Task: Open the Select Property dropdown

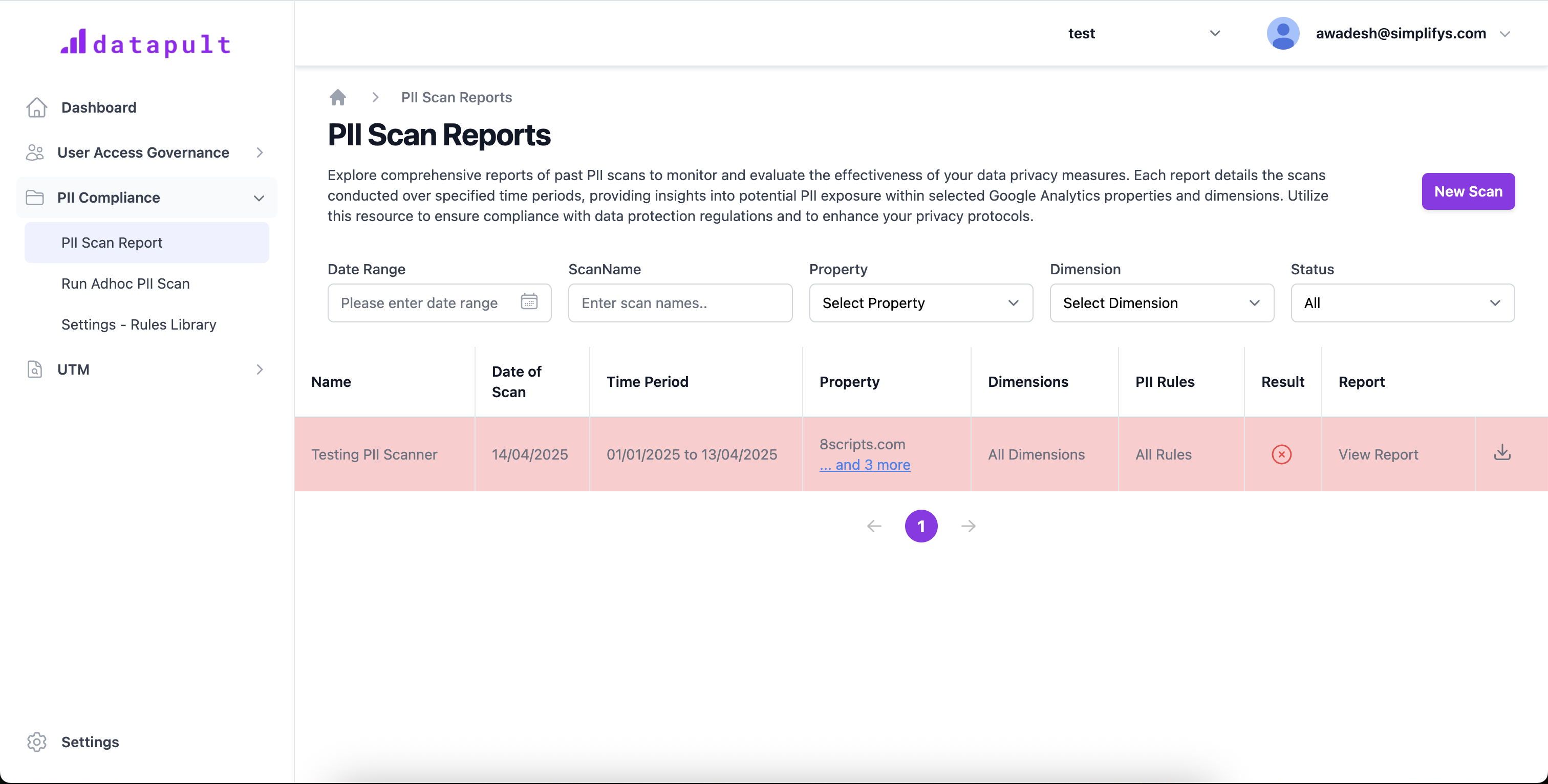Action: pyautogui.click(x=921, y=303)
